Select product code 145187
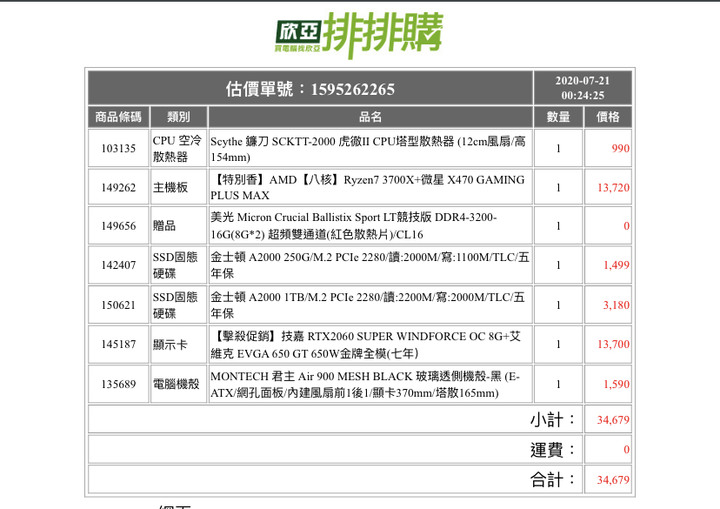Viewport: 720px width, 509px height. tap(118, 344)
